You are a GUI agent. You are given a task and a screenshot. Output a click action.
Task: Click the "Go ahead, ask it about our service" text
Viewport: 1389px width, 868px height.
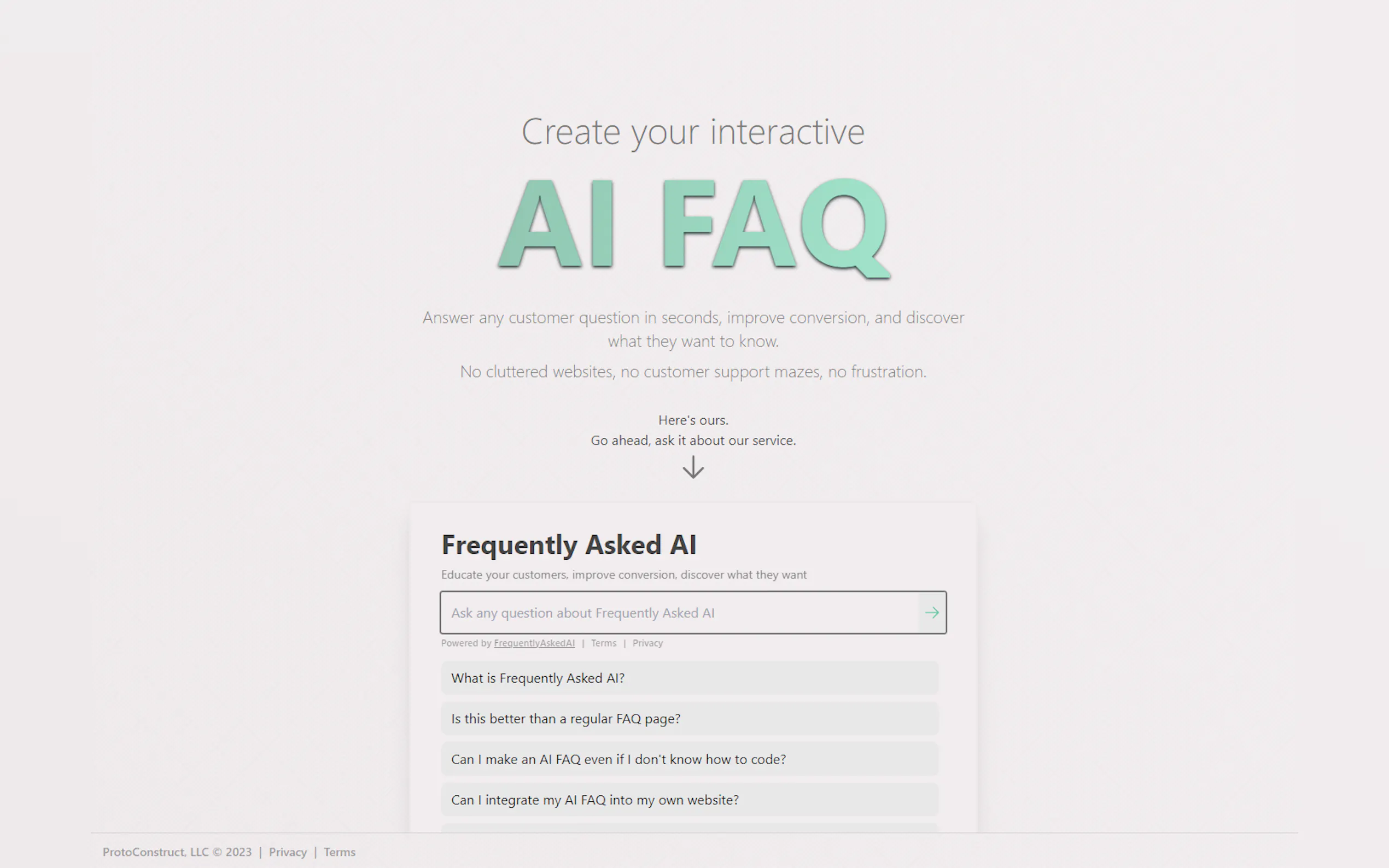(x=693, y=441)
